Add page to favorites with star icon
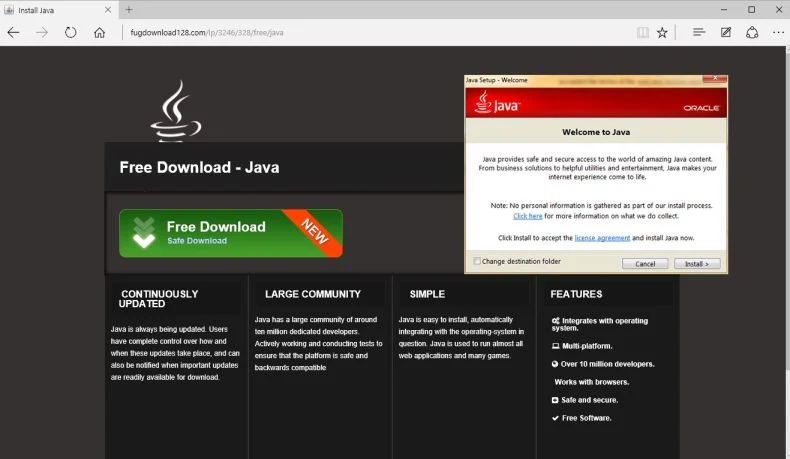The height and width of the screenshot is (459, 790). coord(662,33)
